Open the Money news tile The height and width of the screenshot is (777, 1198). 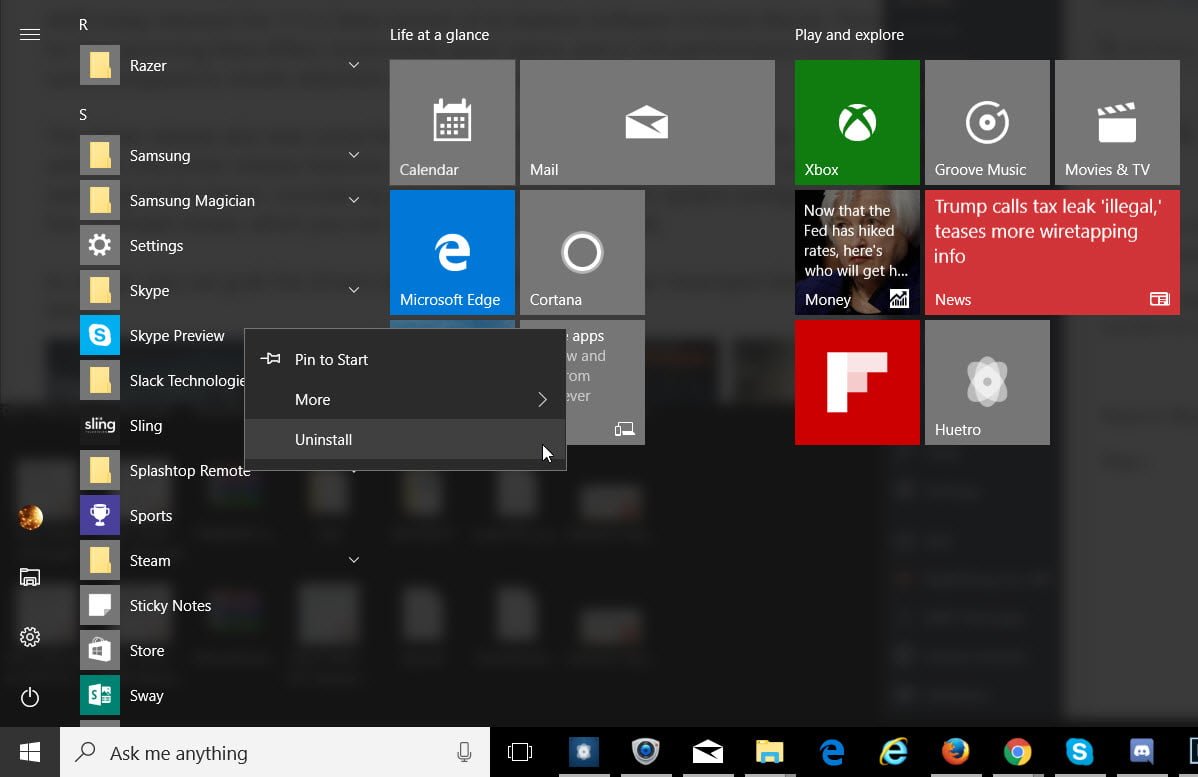857,252
